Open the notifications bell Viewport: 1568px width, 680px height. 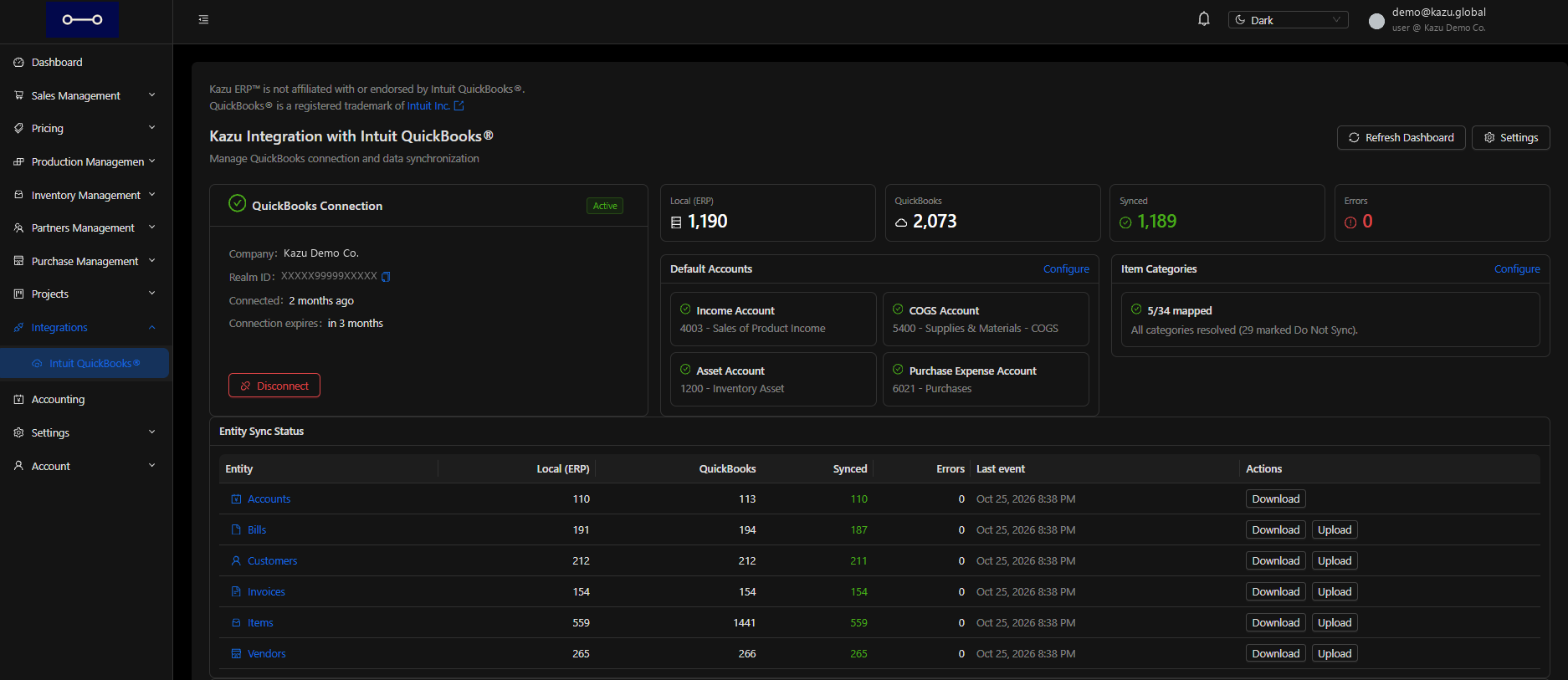point(1204,19)
